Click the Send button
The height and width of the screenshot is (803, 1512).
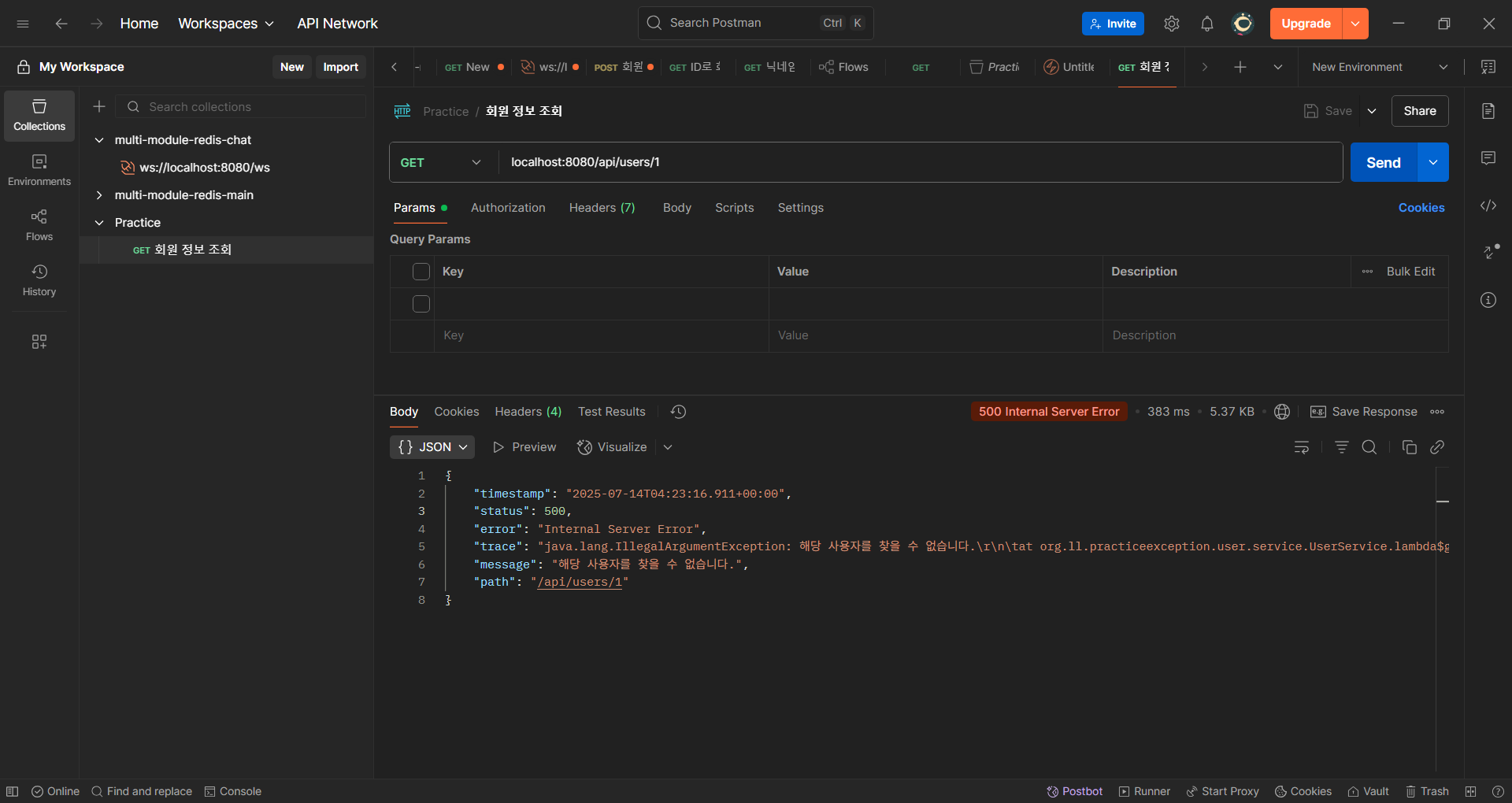coord(1384,162)
